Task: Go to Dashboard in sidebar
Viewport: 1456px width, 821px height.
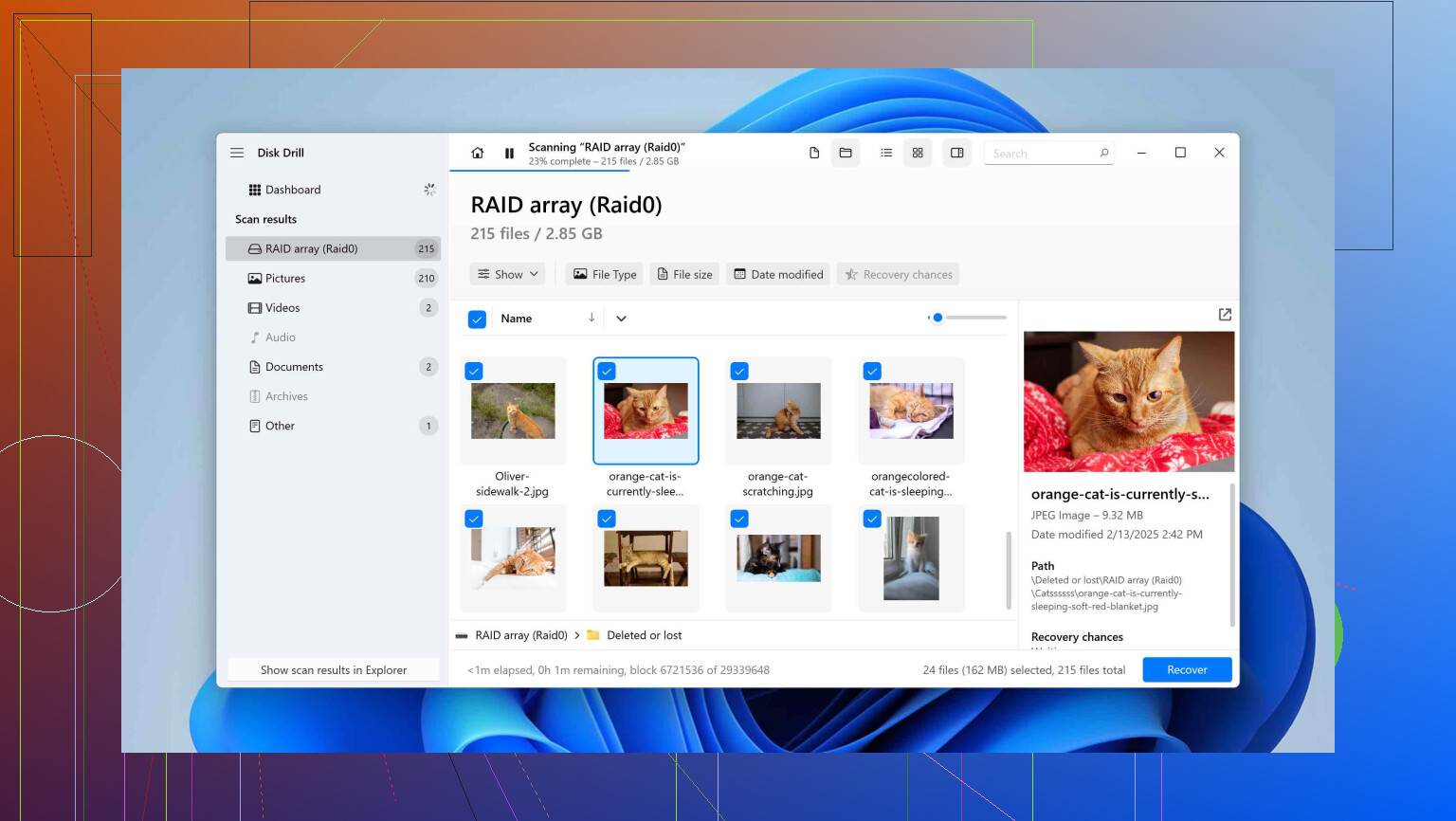Action: (x=293, y=190)
